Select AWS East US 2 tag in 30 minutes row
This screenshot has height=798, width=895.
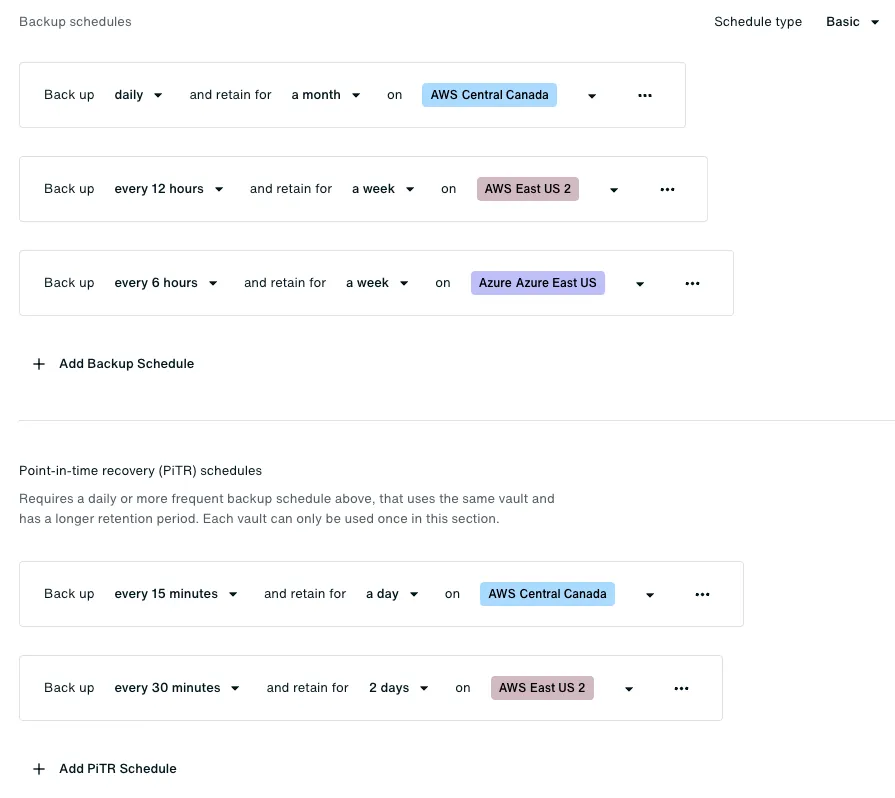coord(542,688)
